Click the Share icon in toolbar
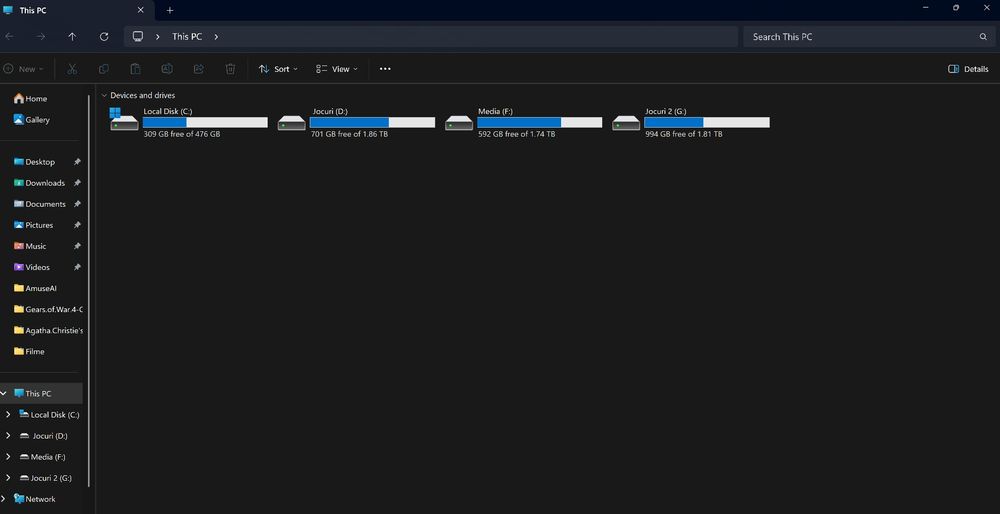This screenshot has height=514, width=1000. pos(198,69)
